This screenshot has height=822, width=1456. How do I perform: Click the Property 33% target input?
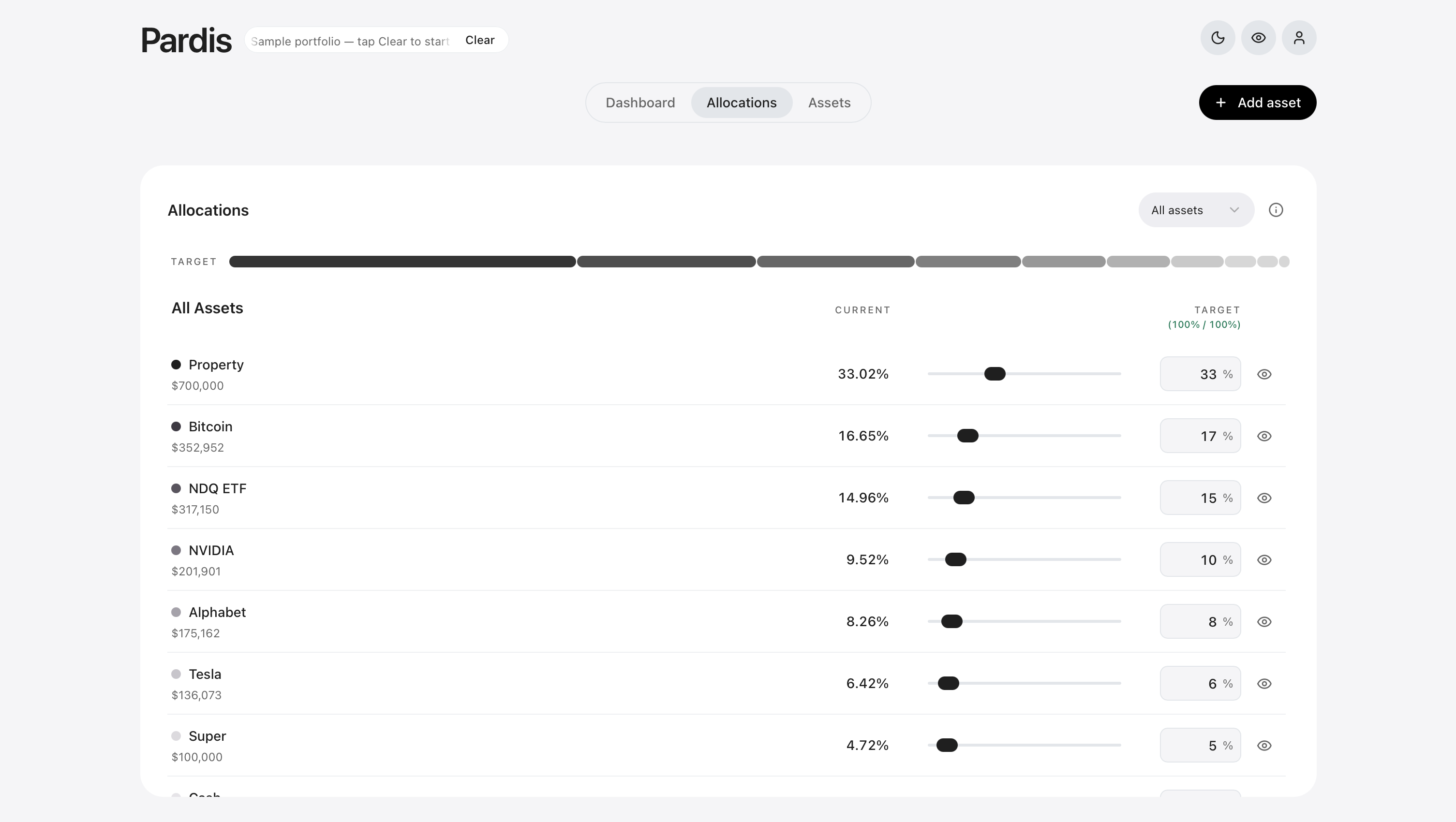(1200, 374)
